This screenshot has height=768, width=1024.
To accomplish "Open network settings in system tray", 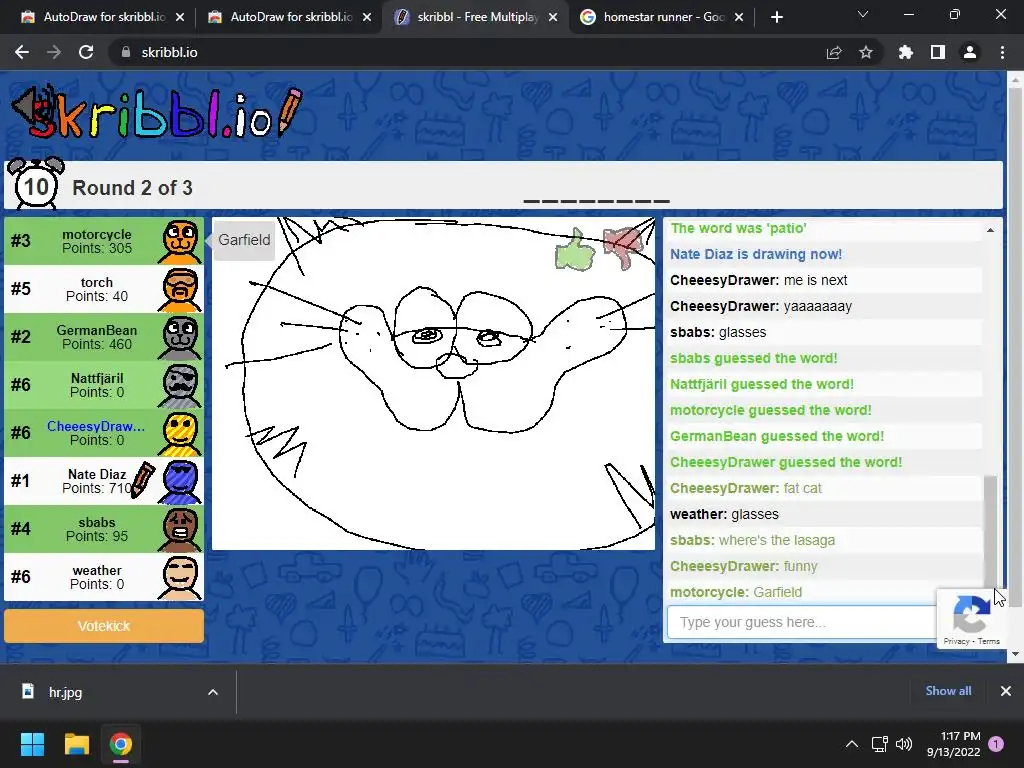I will 879,744.
